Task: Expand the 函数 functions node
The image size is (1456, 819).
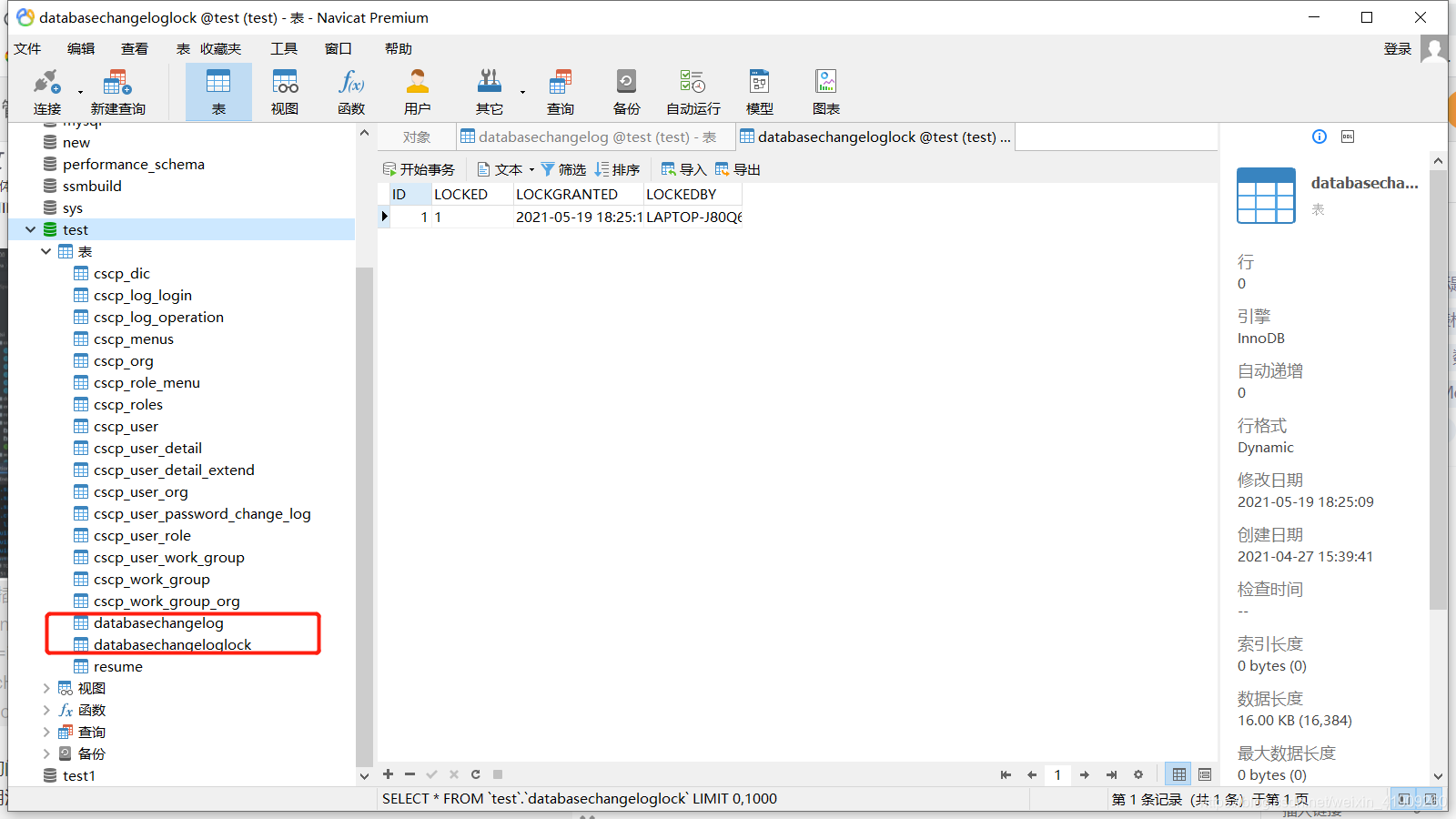Action: (45, 710)
